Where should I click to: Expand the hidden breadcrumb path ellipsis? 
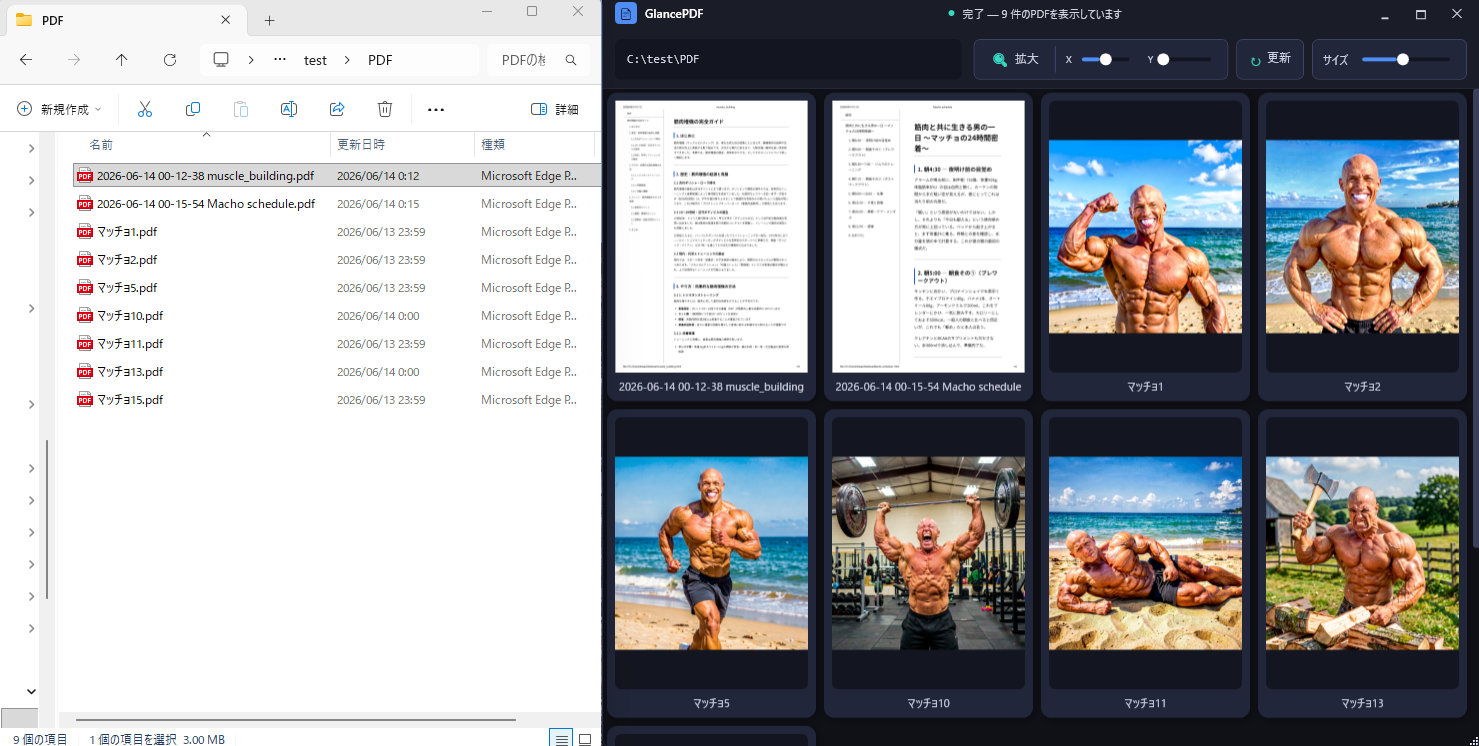point(280,60)
